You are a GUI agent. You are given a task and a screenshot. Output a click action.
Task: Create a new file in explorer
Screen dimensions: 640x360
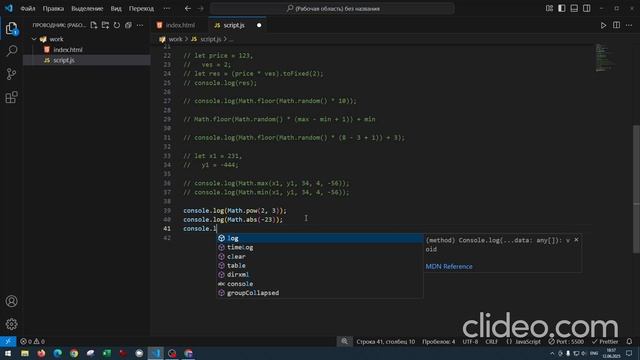94,25
